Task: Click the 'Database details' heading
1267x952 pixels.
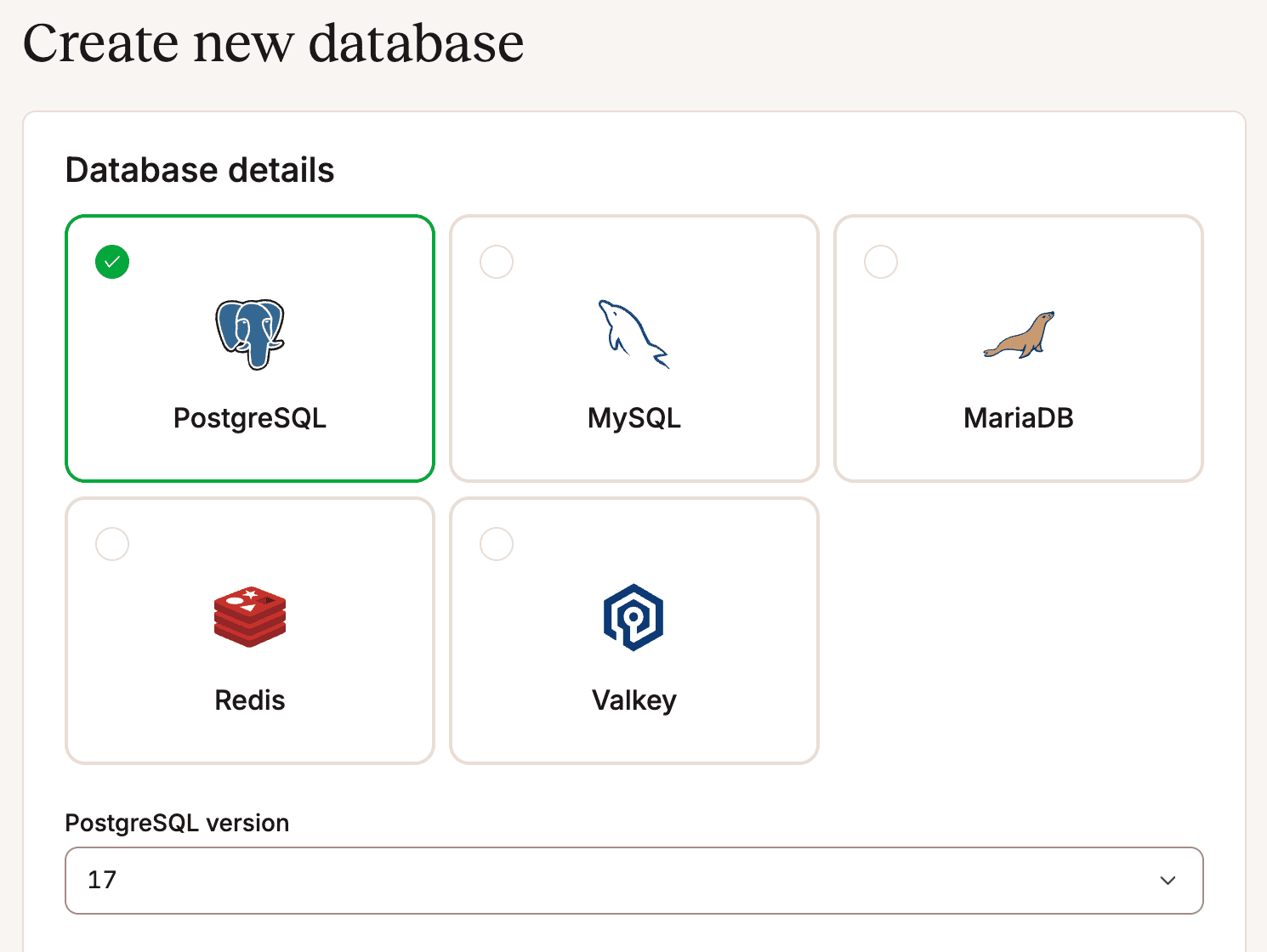Action: 200,170
